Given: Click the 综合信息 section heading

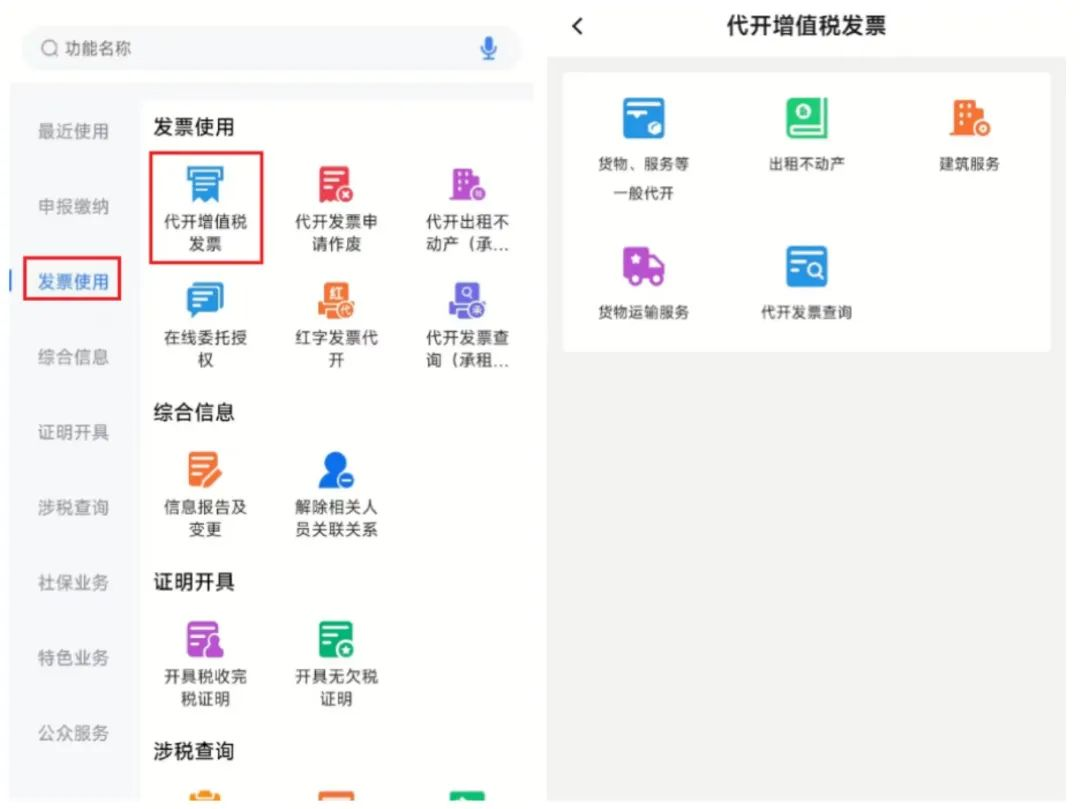Looking at the screenshot, I should point(194,412).
